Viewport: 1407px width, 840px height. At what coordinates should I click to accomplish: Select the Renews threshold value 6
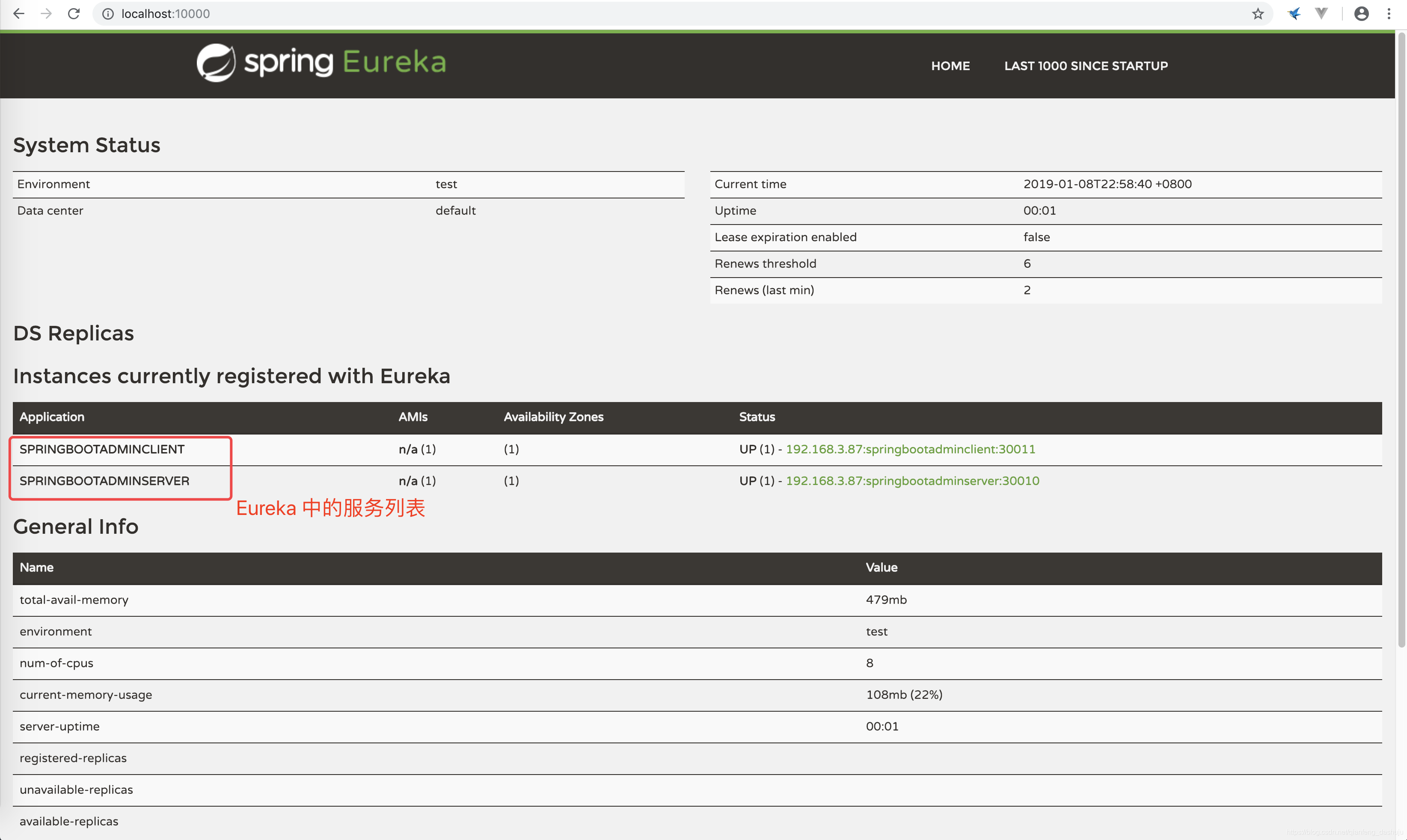[1027, 264]
